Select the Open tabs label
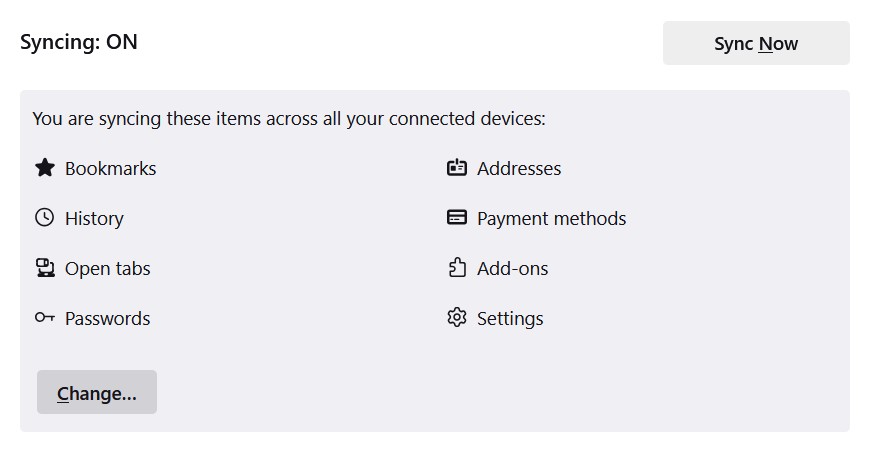 point(108,268)
